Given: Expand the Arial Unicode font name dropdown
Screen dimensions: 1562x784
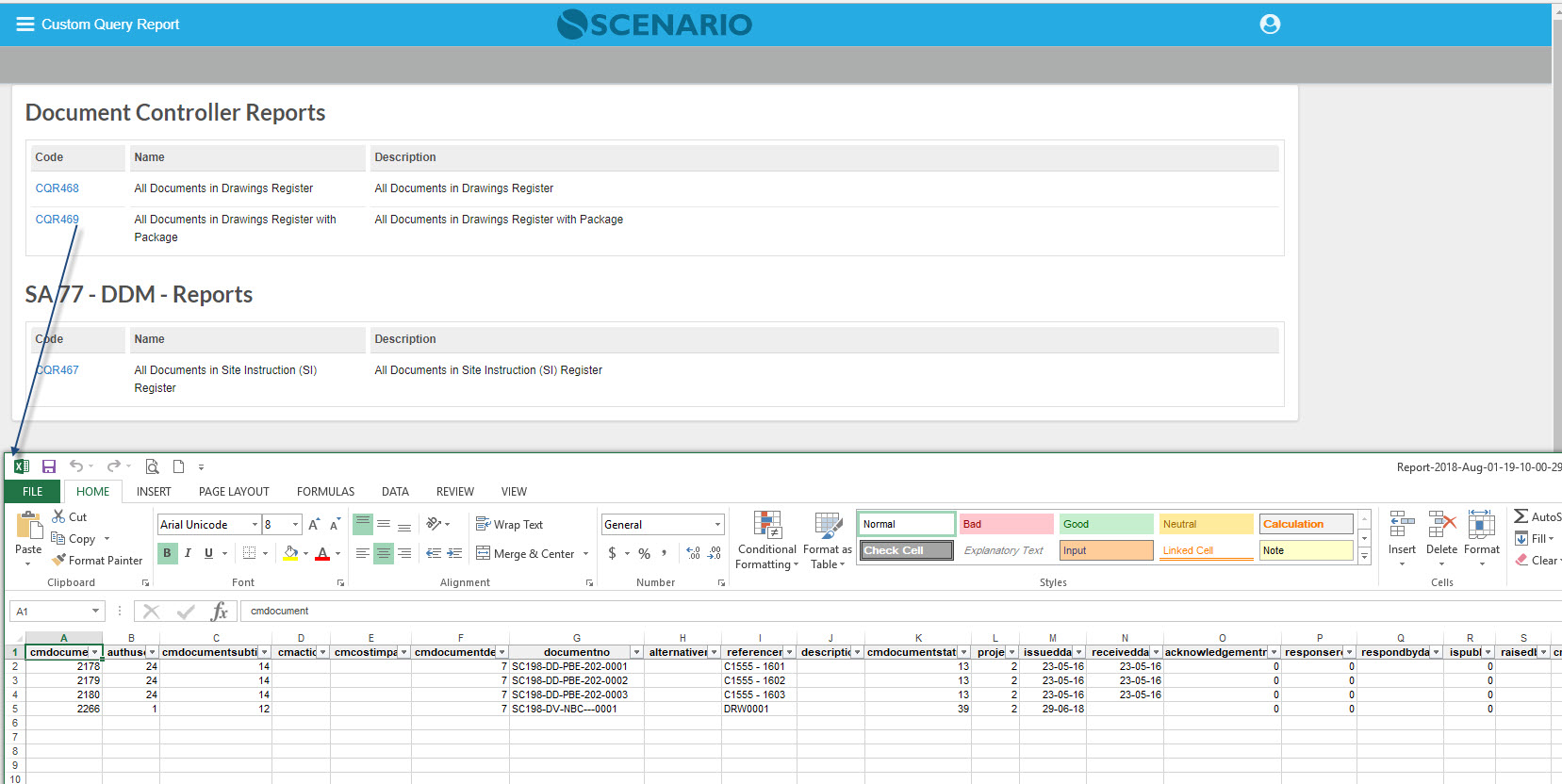Looking at the screenshot, I should (x=255, y=525).
